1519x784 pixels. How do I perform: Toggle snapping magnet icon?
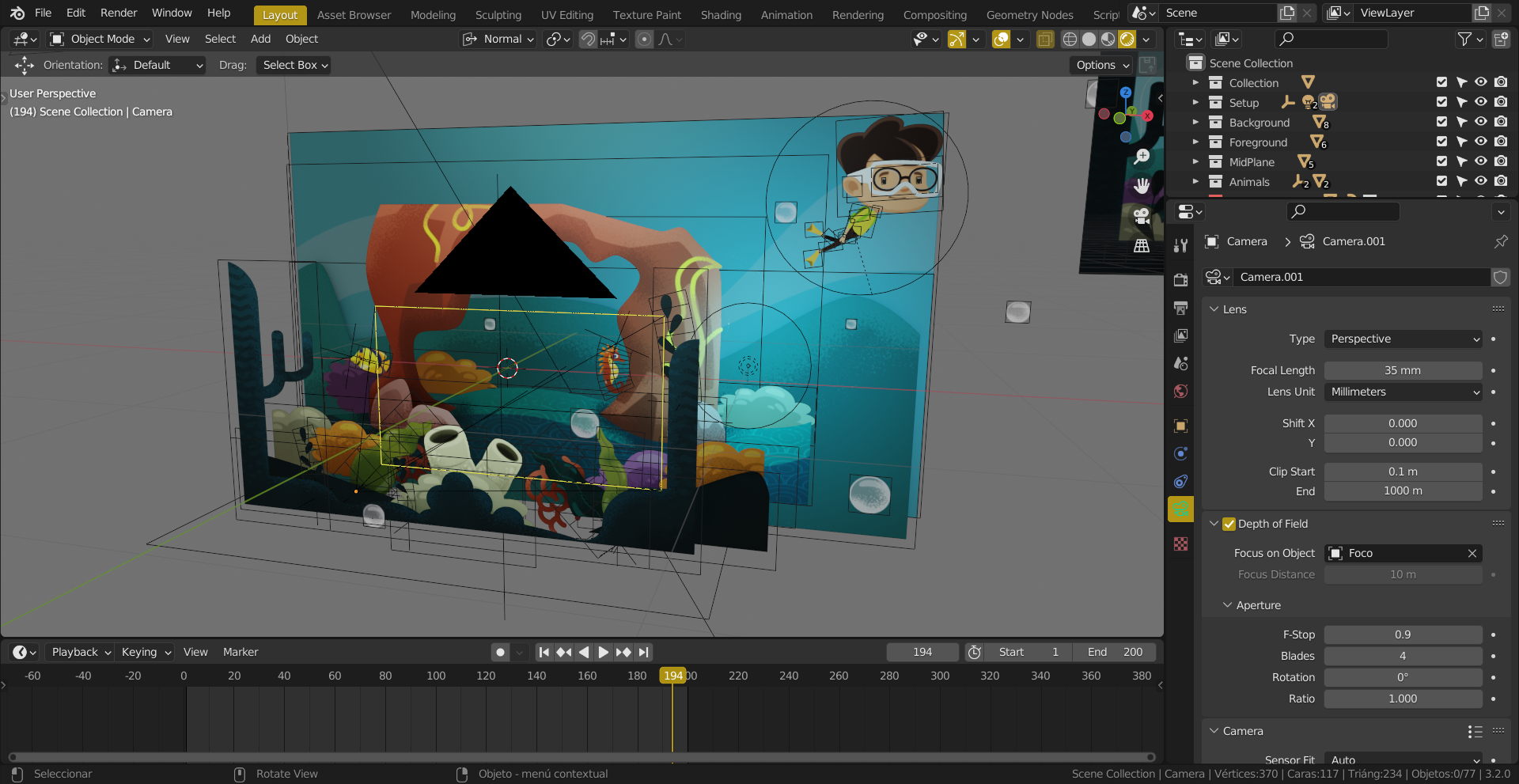click(x=588, y=39)
